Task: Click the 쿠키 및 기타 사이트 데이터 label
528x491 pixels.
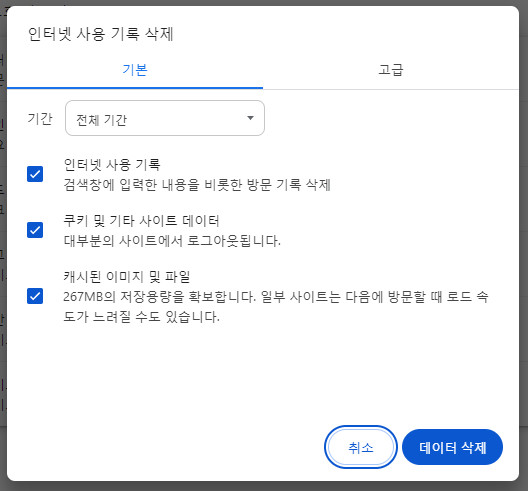Action: (x=141, y=221)
